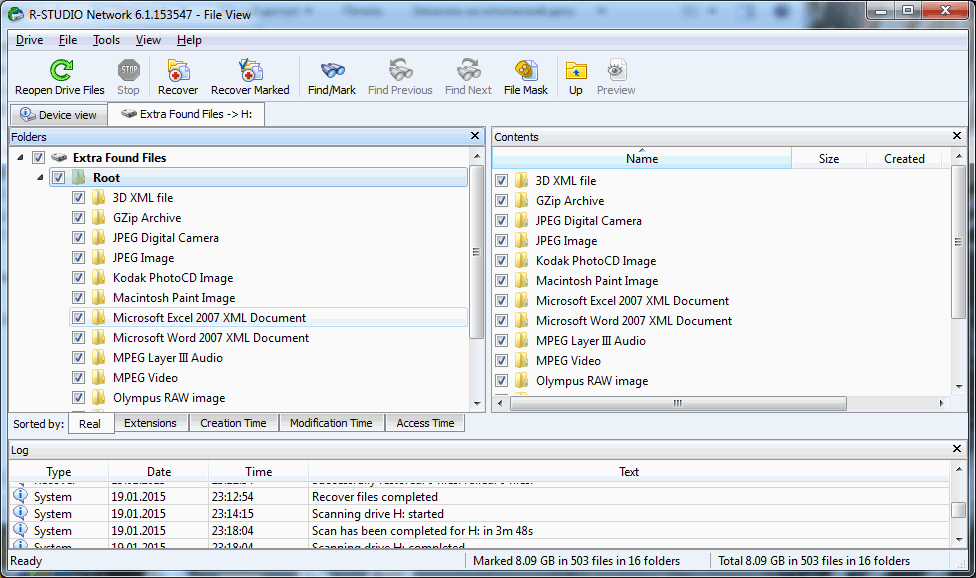Toggle Kodak PhotoCD Image checkbox in Contents
The width and height of the screenshot is (976, 578).
[502, 261]
